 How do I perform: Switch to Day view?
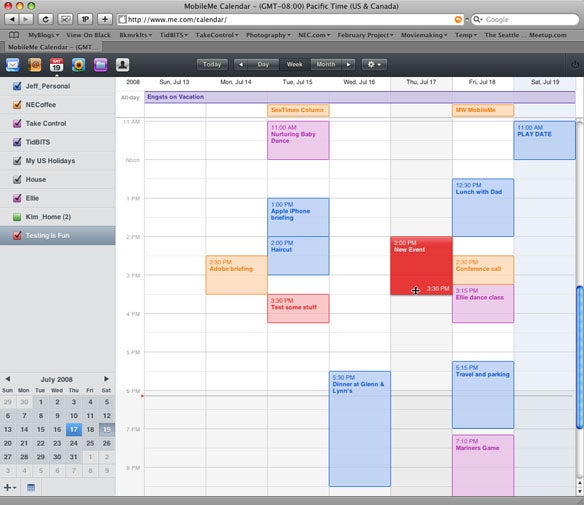[x=263, y=64]
